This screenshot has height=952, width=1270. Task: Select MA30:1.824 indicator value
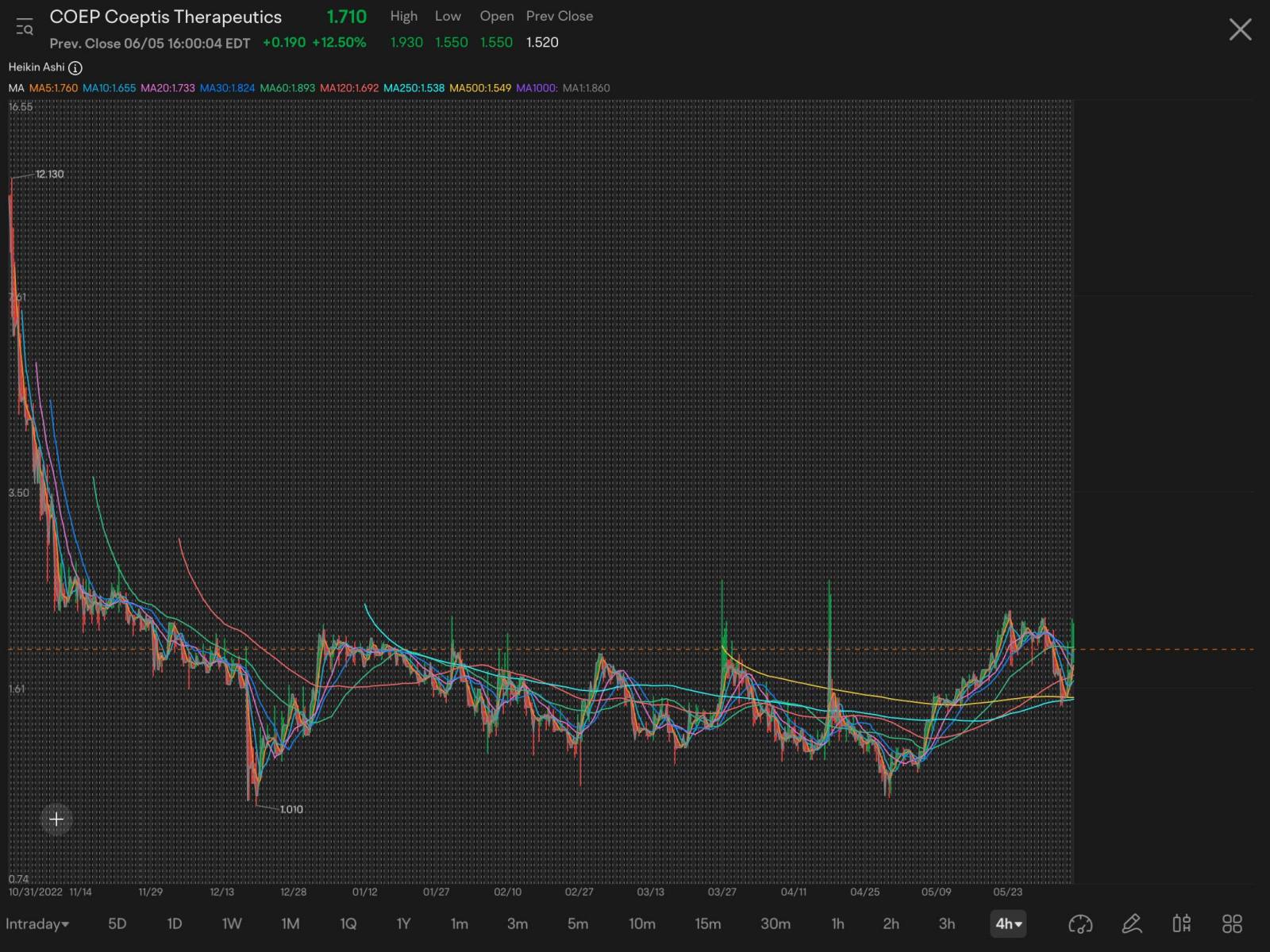tap(227, 88)
